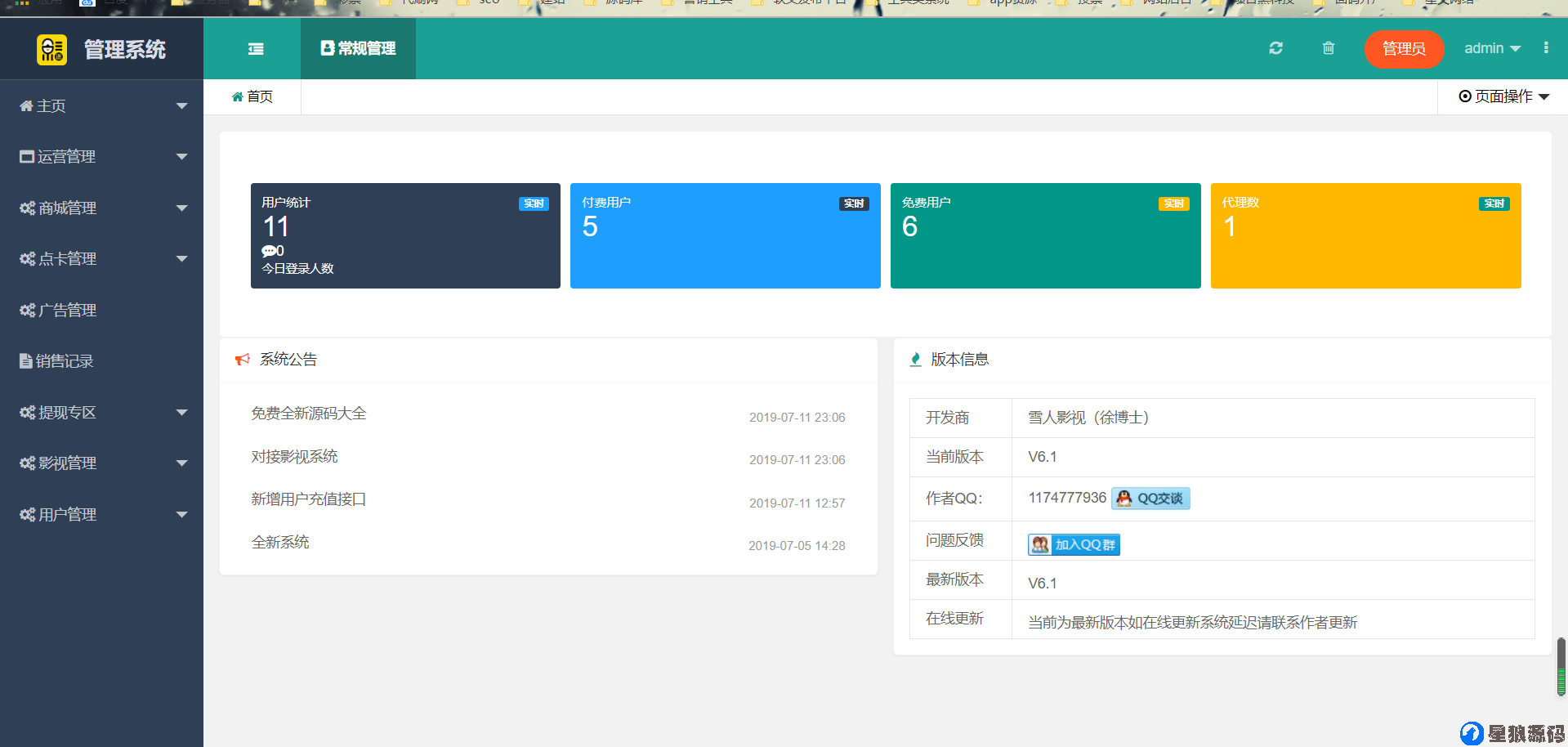Click the orange 管理员 button
The height and width of the screenshot is (747, 1568).
[1404, 49]
